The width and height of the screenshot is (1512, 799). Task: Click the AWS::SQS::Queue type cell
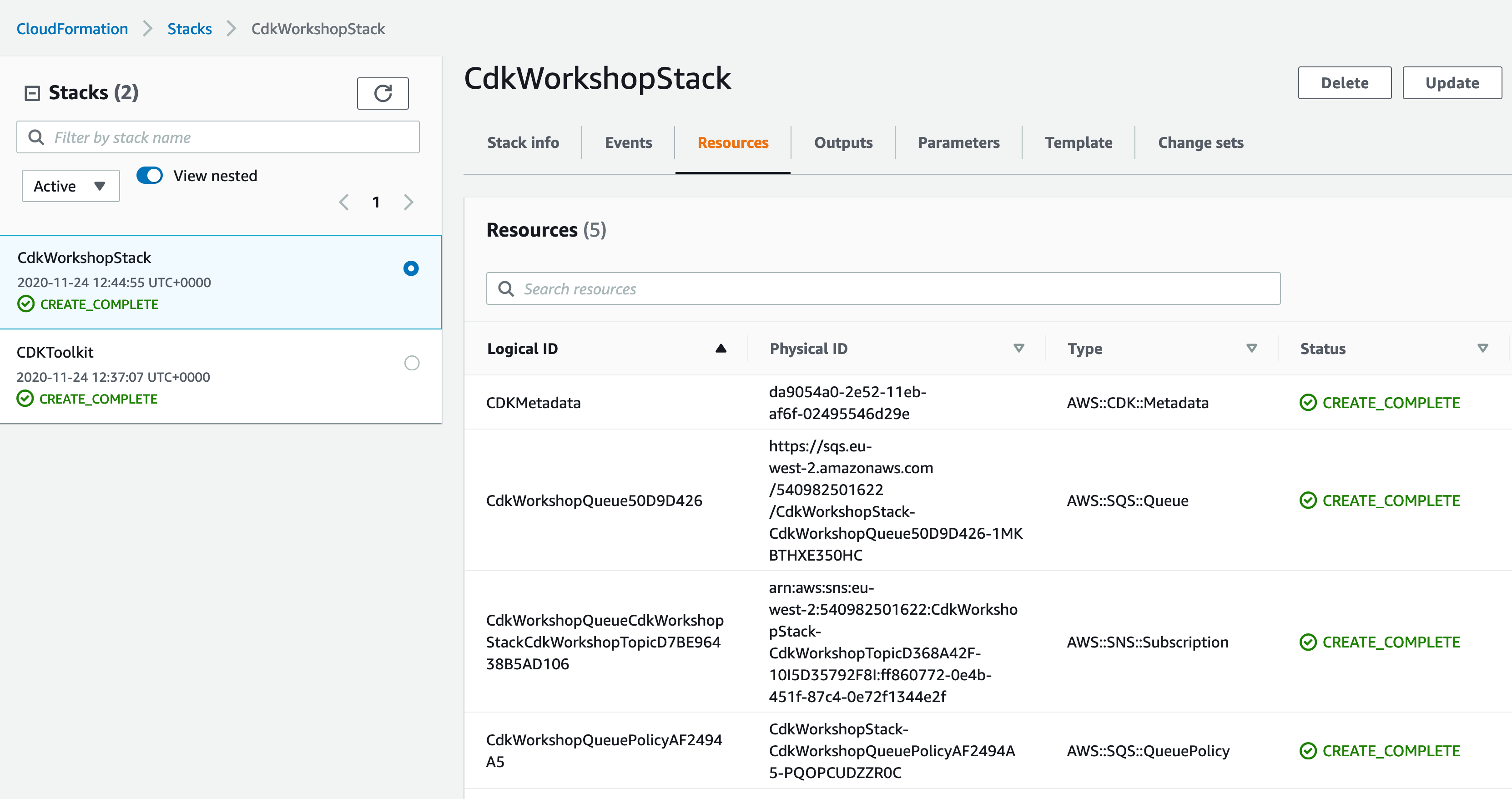1128,501
